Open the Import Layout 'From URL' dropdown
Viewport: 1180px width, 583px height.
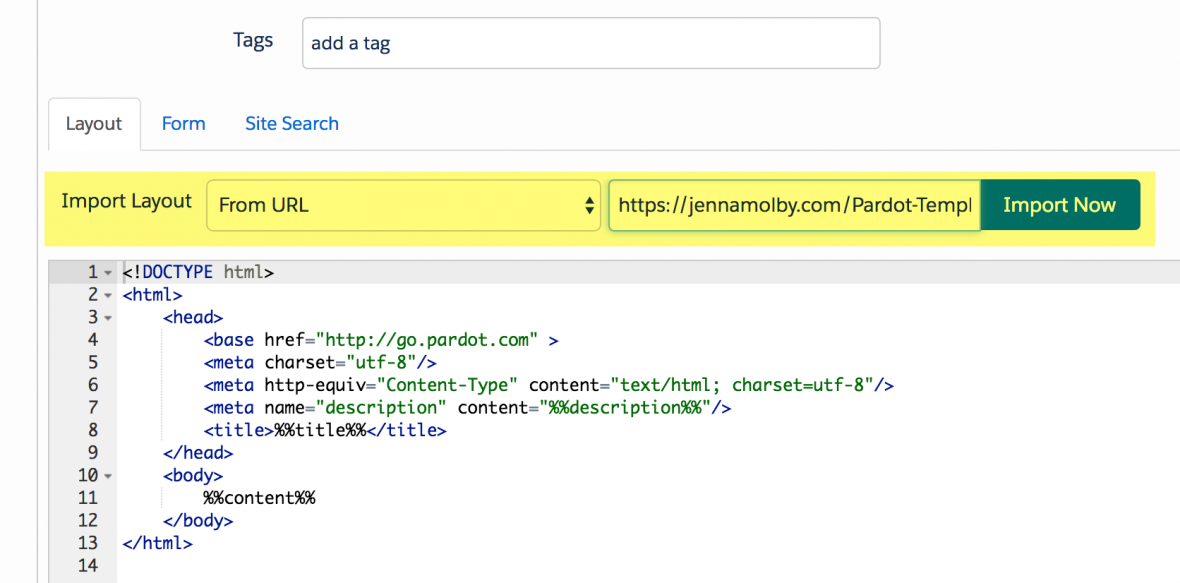click(403, 205)
